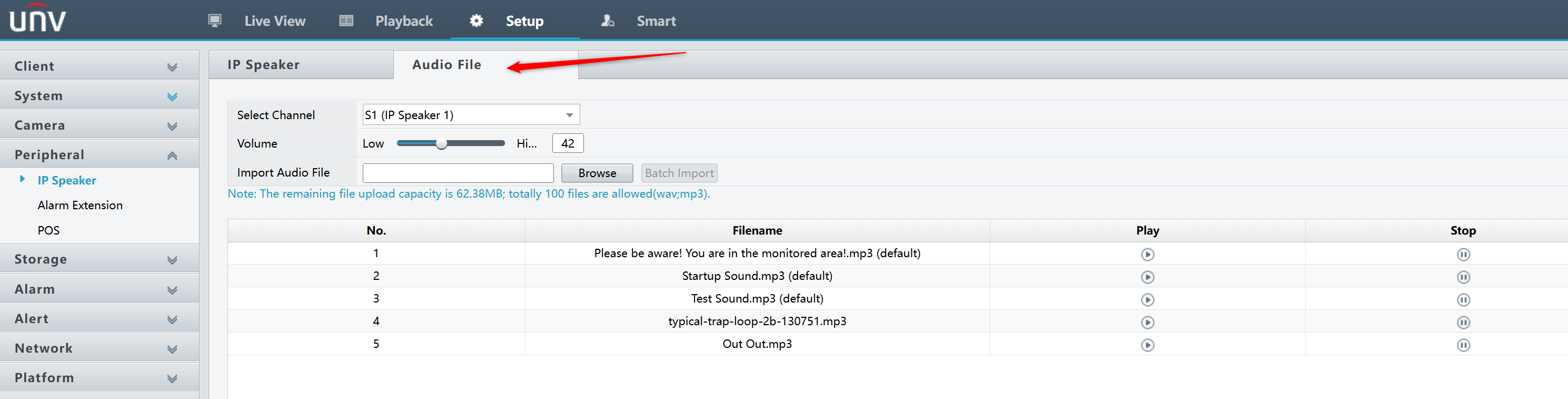The width and height of the screenshot is (1568, 399).
Task: Play typical-trap-loop-2b-130751.mp3
Action: click(1147, 322)
